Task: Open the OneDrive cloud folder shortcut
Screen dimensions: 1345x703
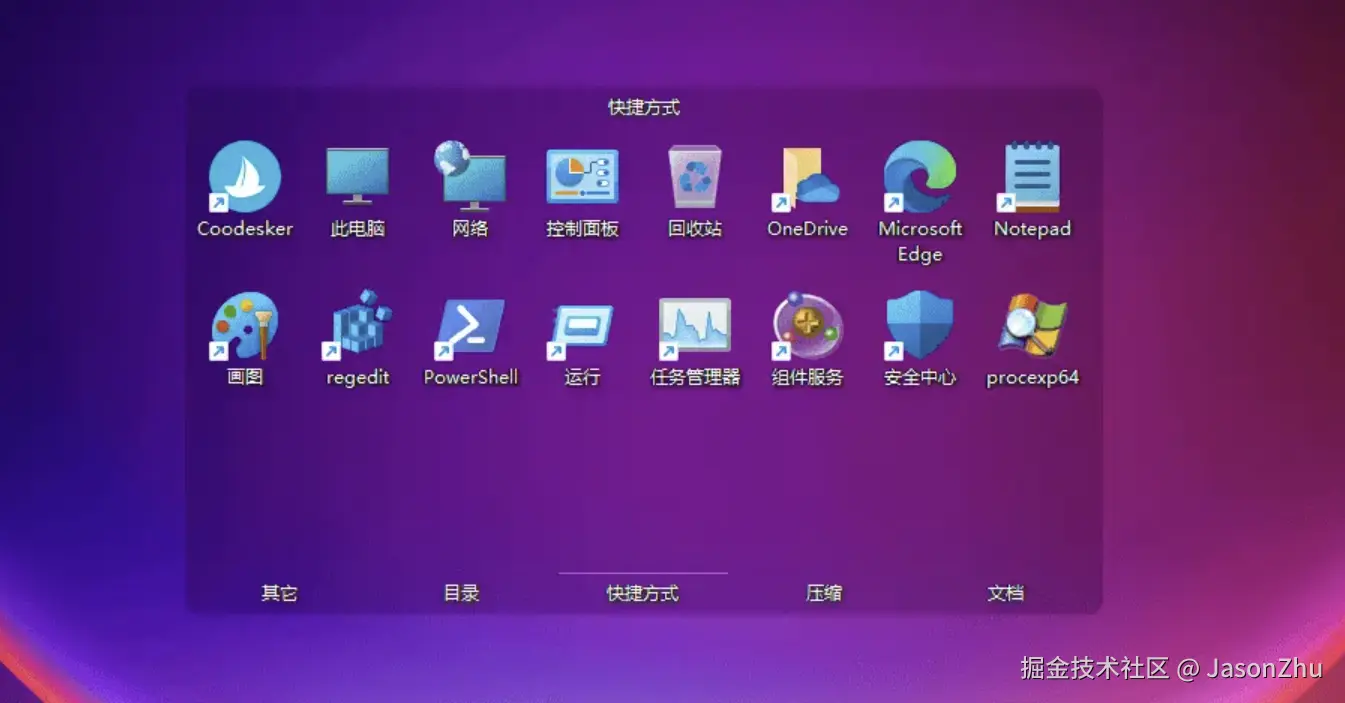Action: coord(807,179)
